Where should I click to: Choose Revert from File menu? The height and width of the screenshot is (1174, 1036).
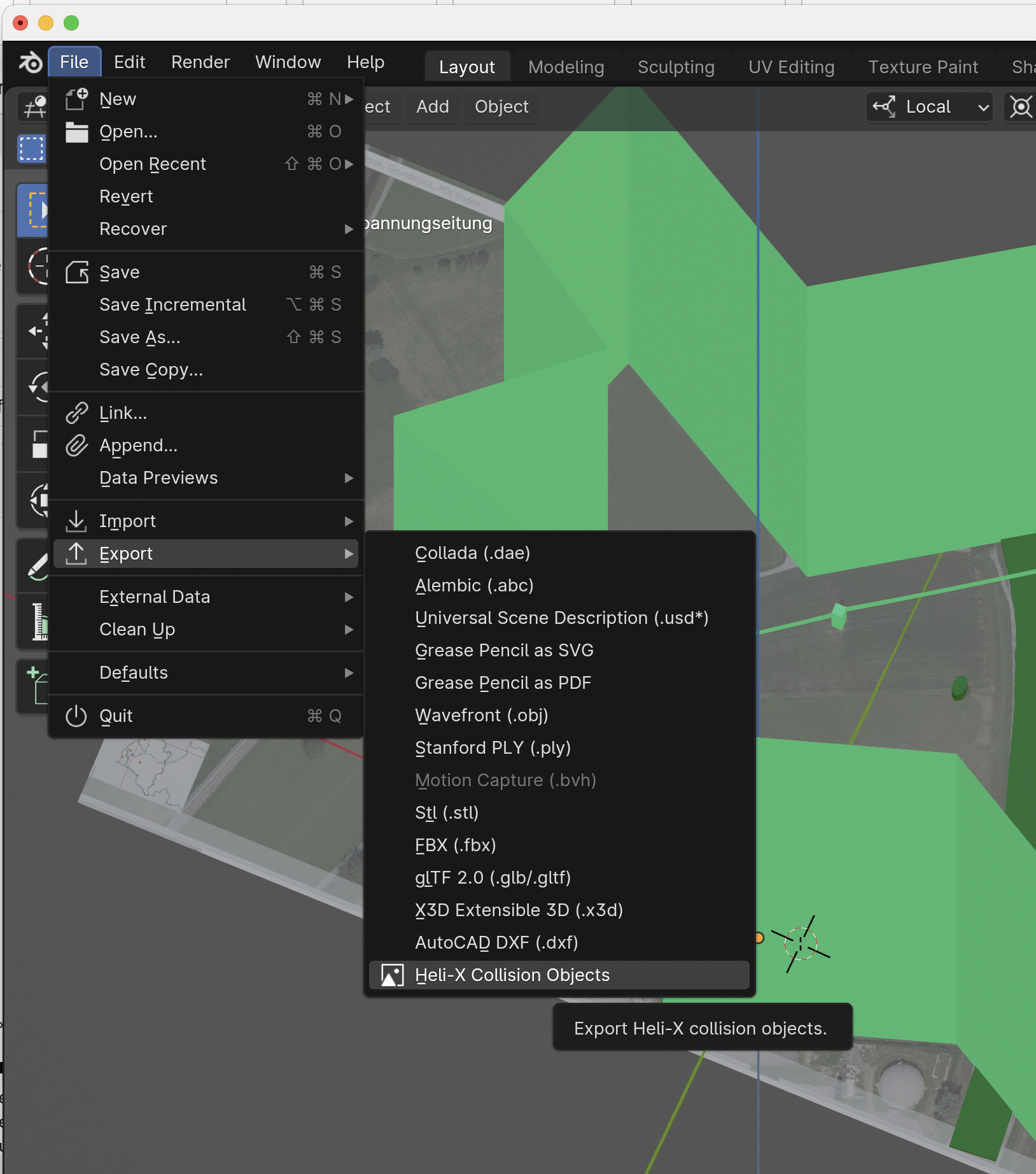click(206, 197)
